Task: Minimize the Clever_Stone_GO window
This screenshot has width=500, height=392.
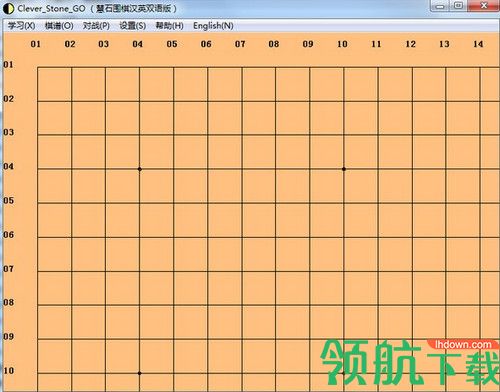Action: 440,6
